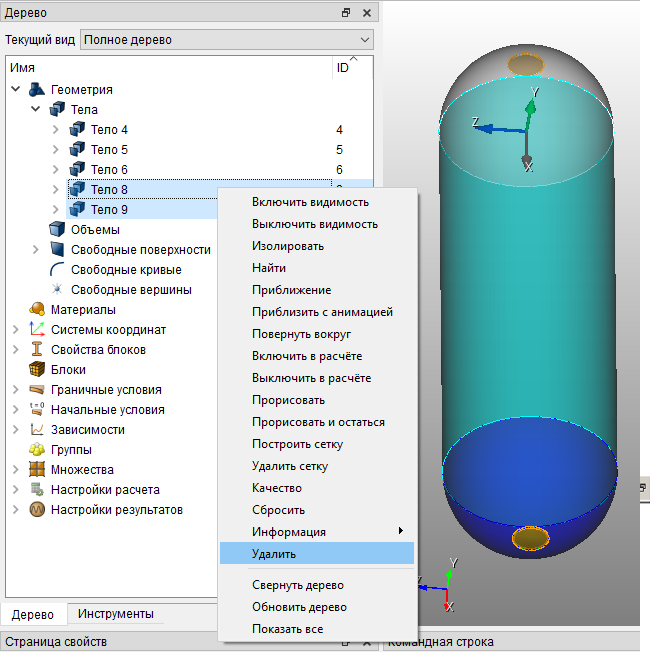Viewport: 651px width, 652px height.
Task: Click the Блоки cube icon
Action: [x=37, y=369]
